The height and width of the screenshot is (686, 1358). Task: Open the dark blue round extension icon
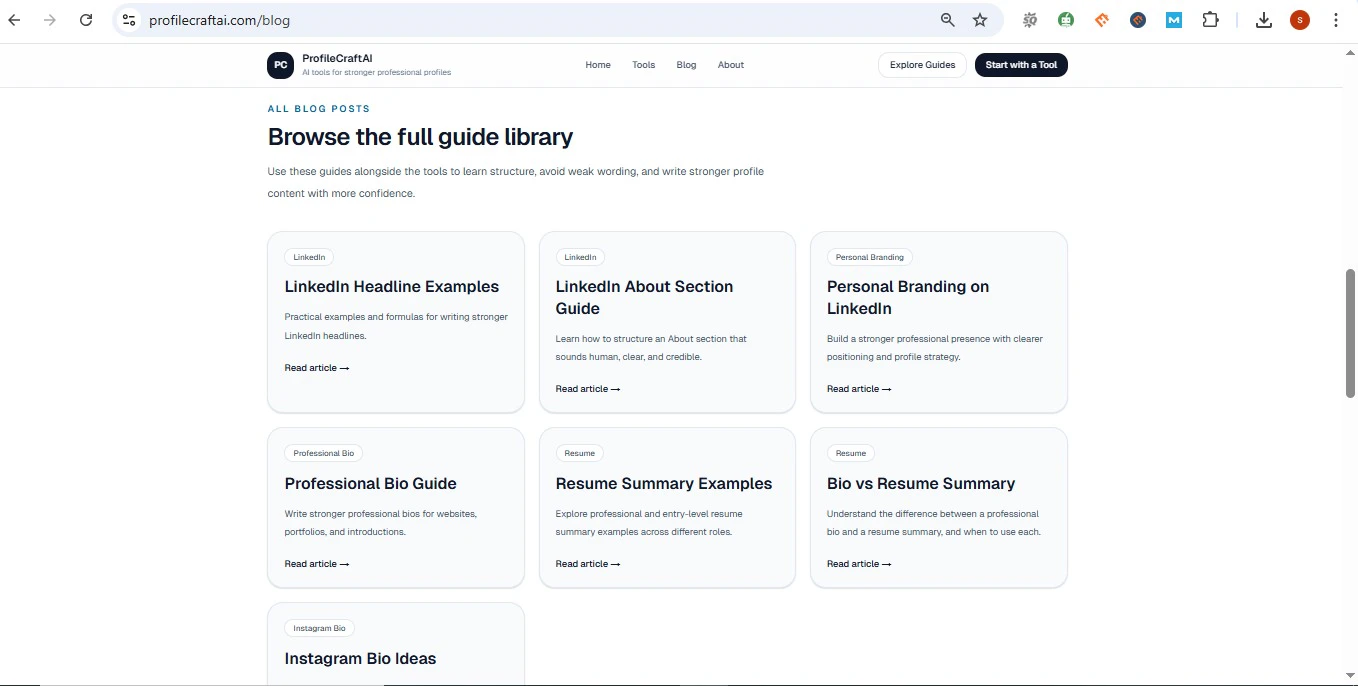point(1138,20)
